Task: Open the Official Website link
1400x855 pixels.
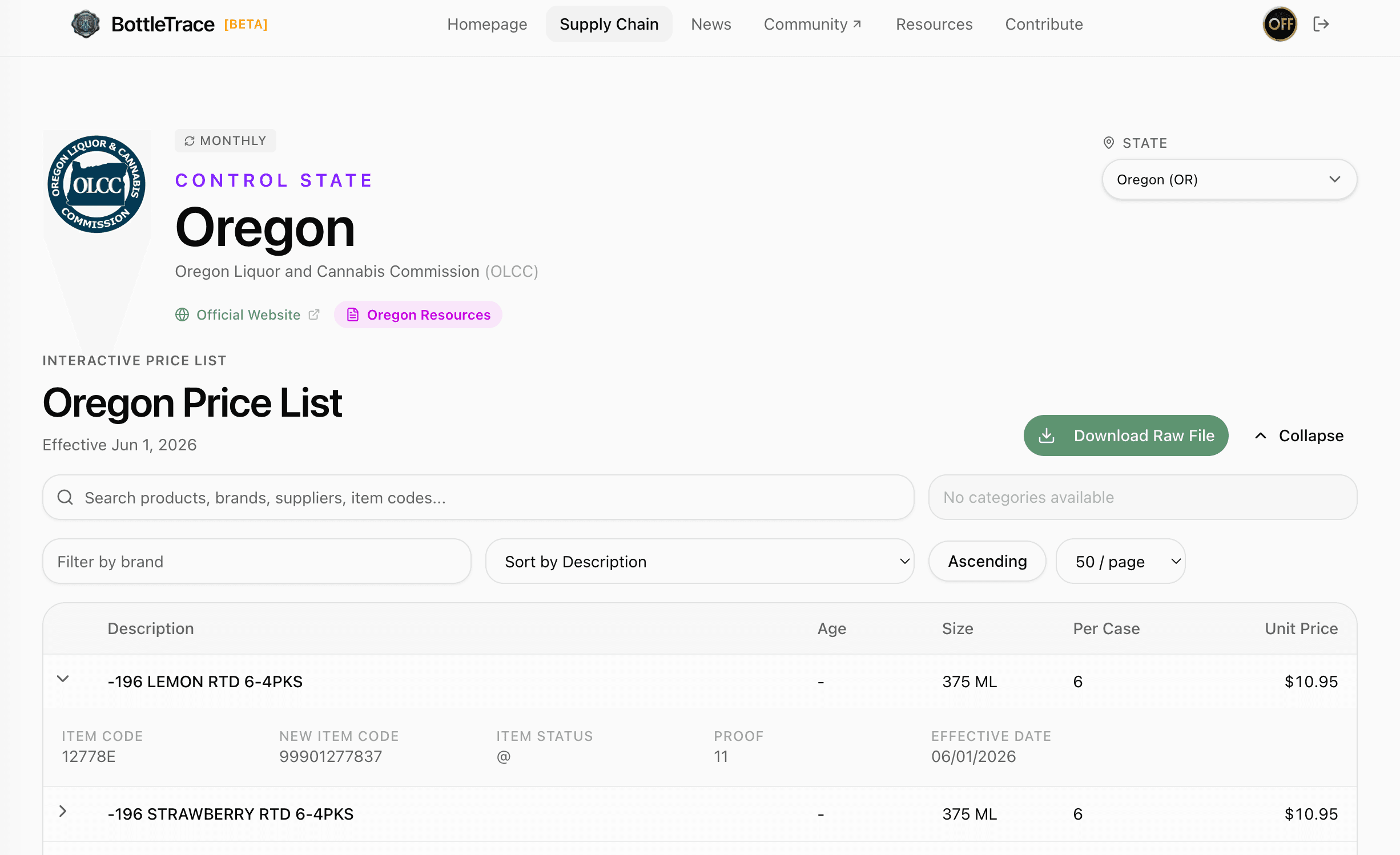Action: pos(248,315)
